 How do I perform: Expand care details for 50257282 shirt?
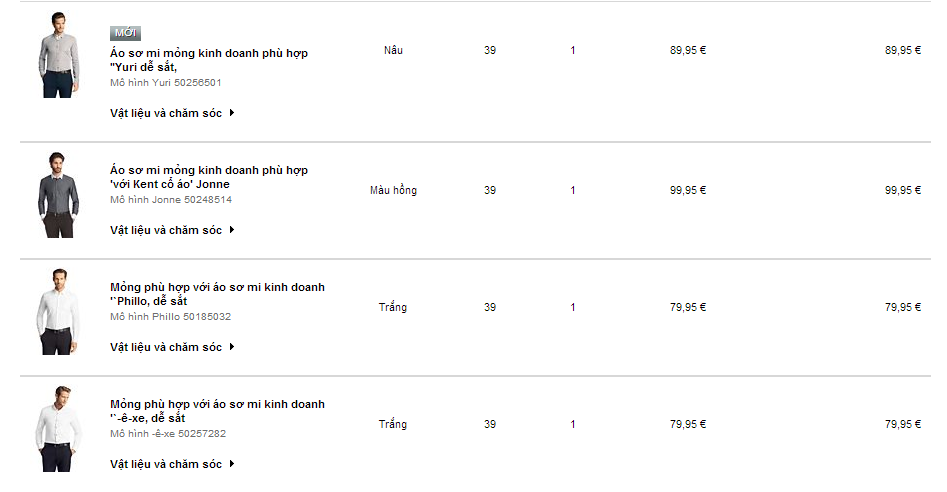tap(172, 464)
